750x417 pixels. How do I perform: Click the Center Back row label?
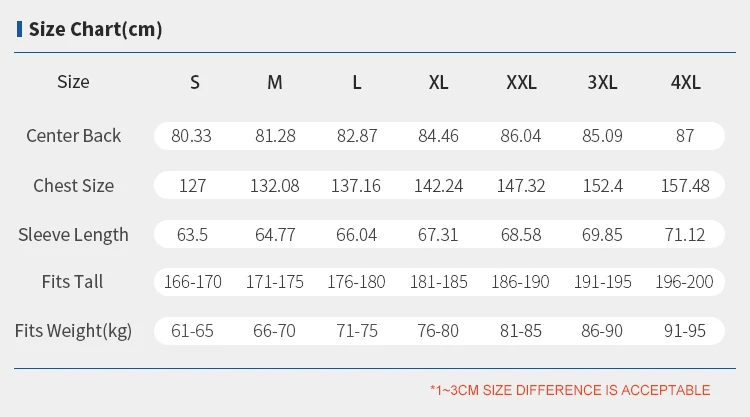coord(73,136)
